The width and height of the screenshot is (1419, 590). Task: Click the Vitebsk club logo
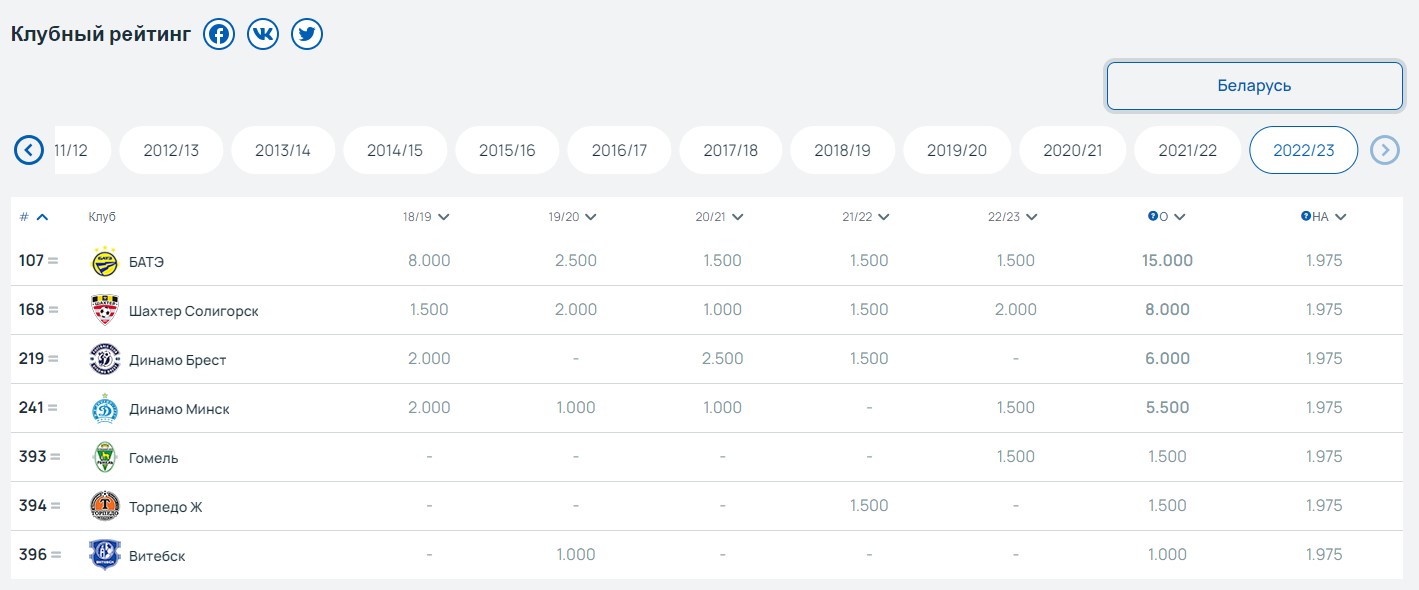coord(105,555)
